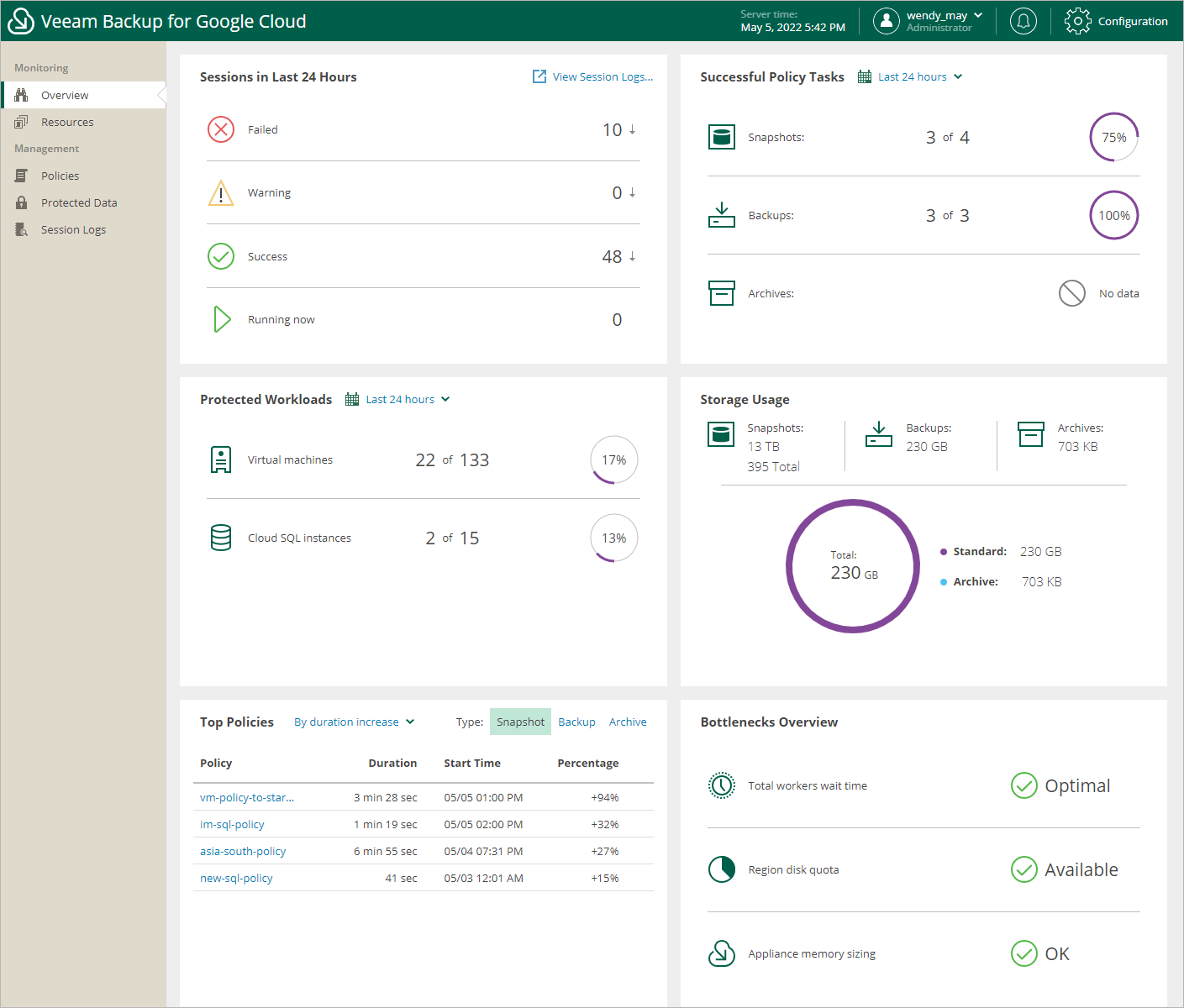Click the Available status checkmark
1184x1008 pixels.
point(1024,869)
